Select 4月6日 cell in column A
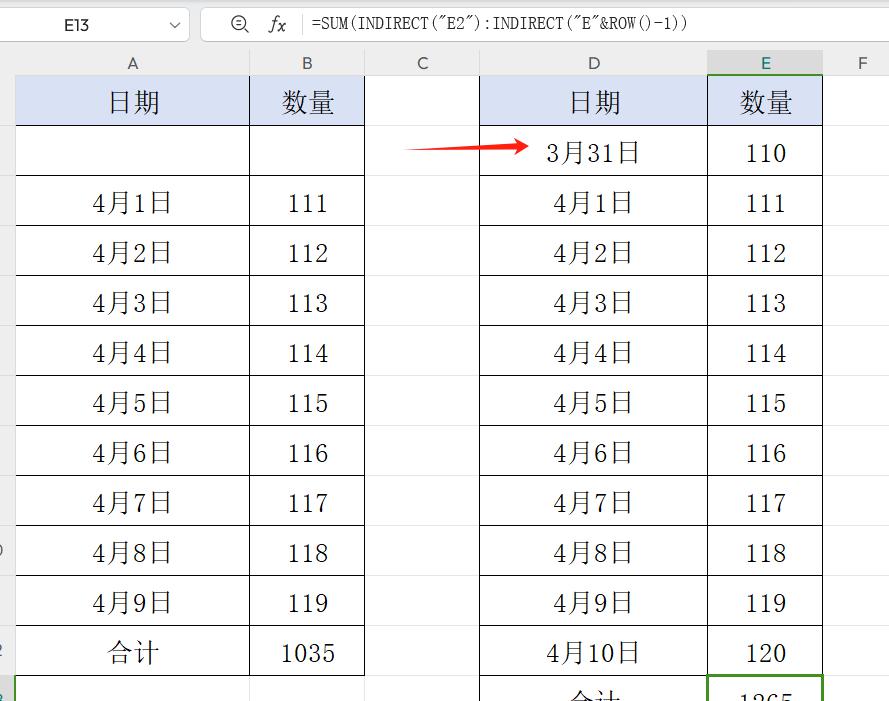 [133, 450]
